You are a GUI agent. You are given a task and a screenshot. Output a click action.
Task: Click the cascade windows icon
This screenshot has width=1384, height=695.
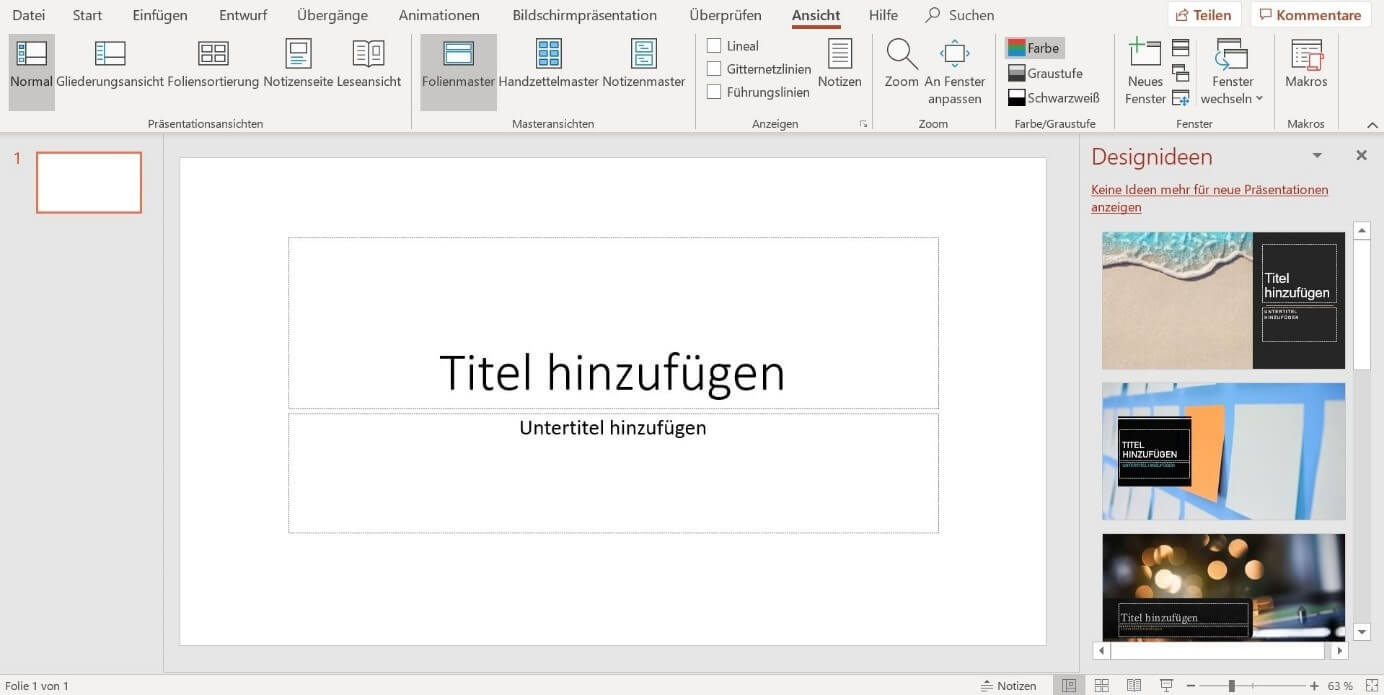(x=1180, y=72)
